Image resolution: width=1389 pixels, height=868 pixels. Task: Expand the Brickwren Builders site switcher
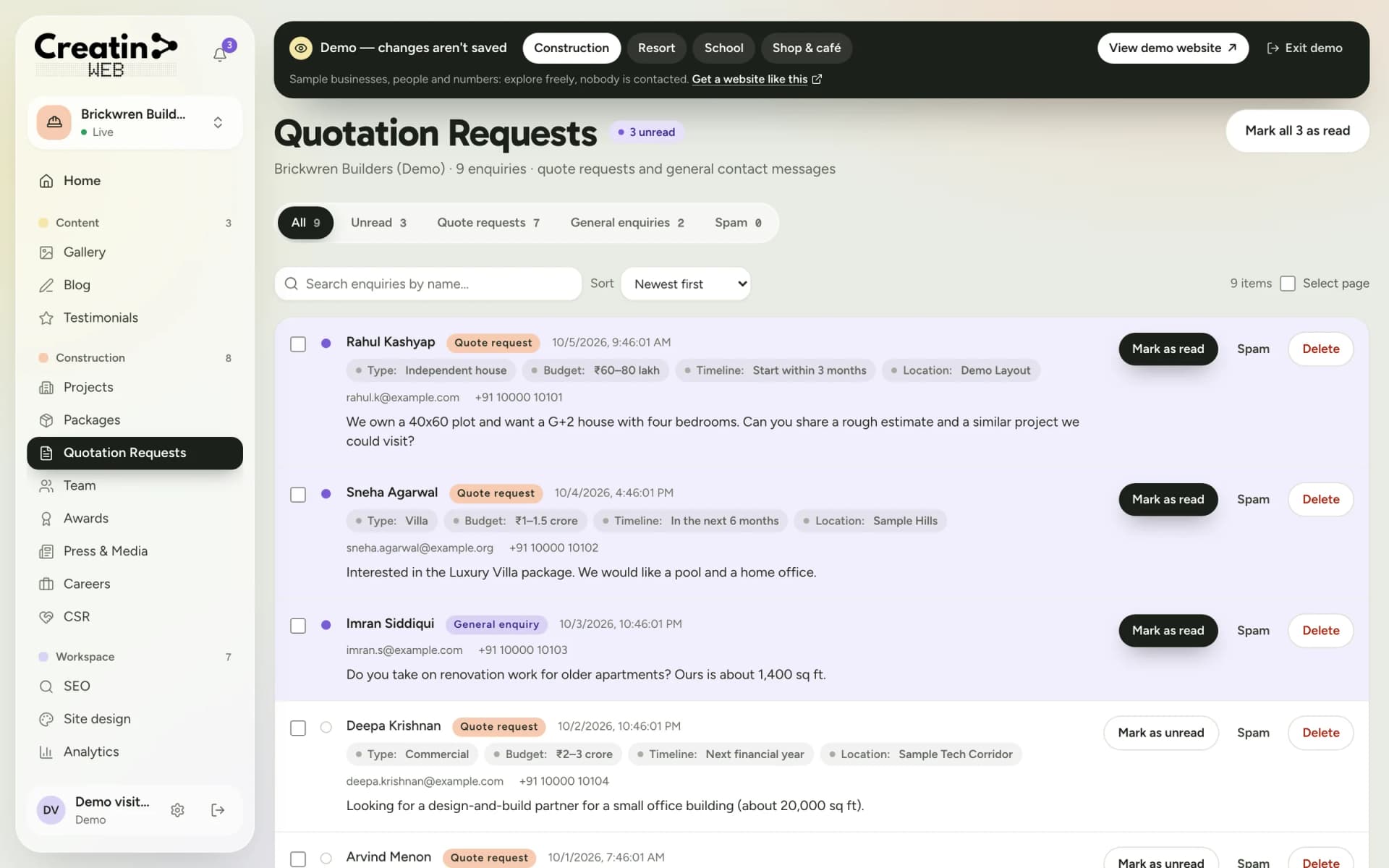point(135,122)
